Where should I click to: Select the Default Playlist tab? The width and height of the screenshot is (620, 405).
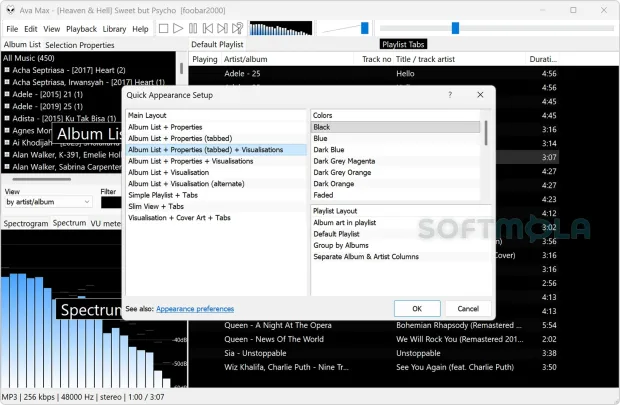[217, 45]
